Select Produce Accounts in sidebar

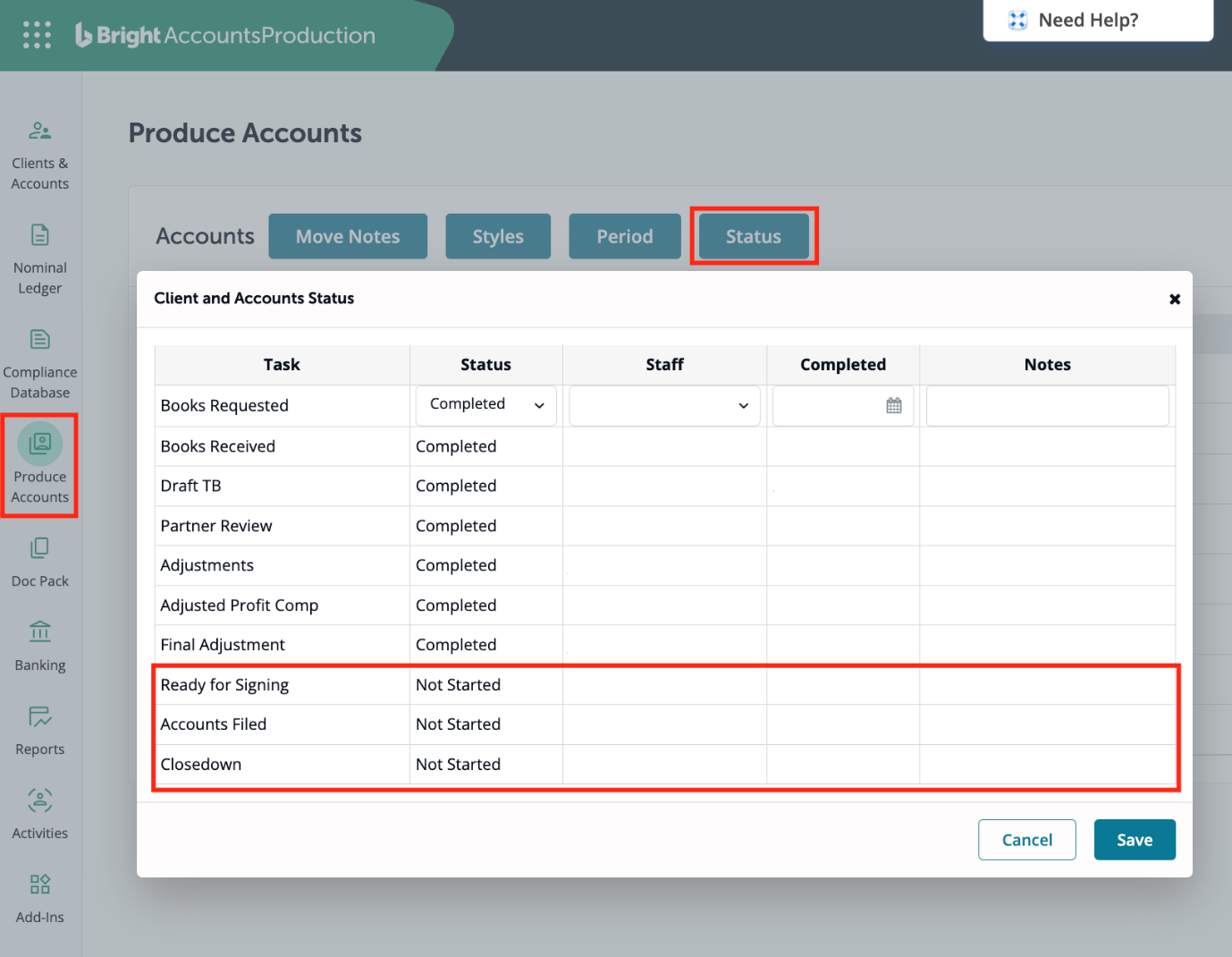(x=40, y=465)
